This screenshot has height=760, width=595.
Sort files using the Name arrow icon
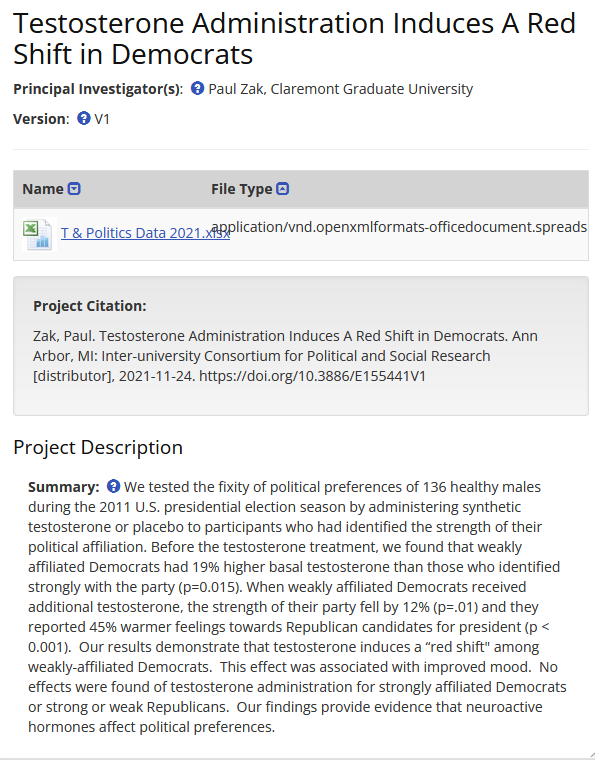tap(74, 189)
